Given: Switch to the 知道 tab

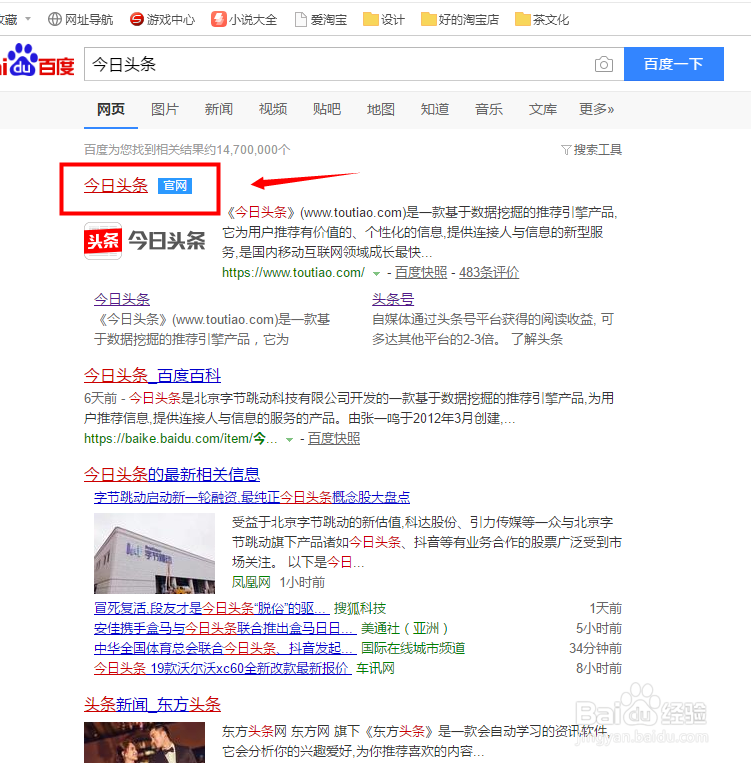Looking at the screenshot, I should tap(435, 109).
